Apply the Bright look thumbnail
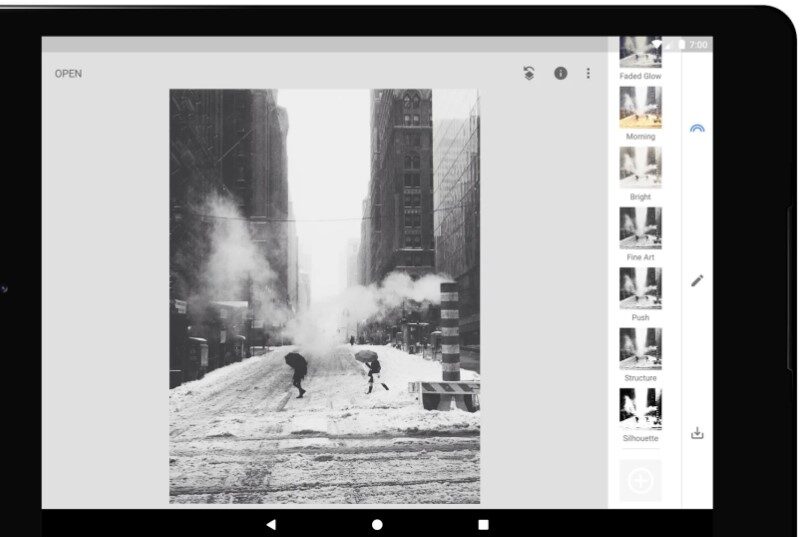The image size is (800, 537). pyautogui.click(x=640, y=167)
